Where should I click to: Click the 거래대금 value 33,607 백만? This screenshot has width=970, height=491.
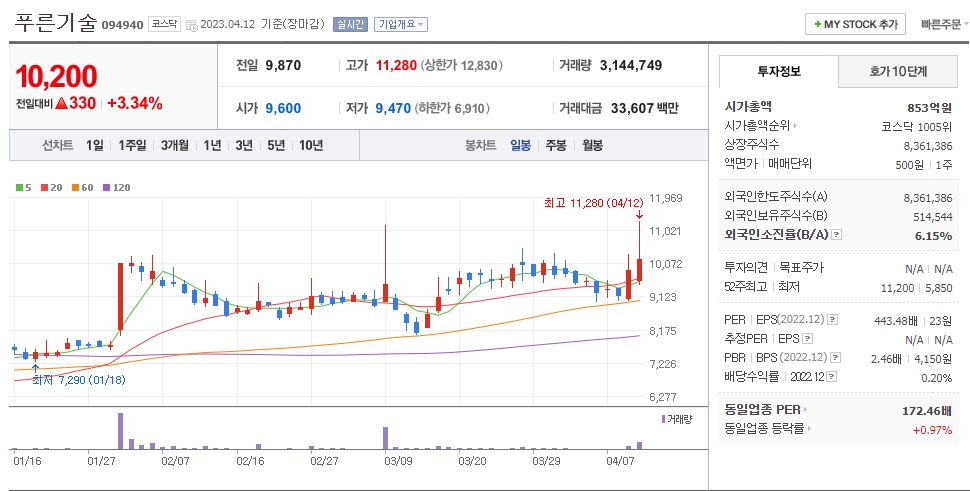(645, 108)
